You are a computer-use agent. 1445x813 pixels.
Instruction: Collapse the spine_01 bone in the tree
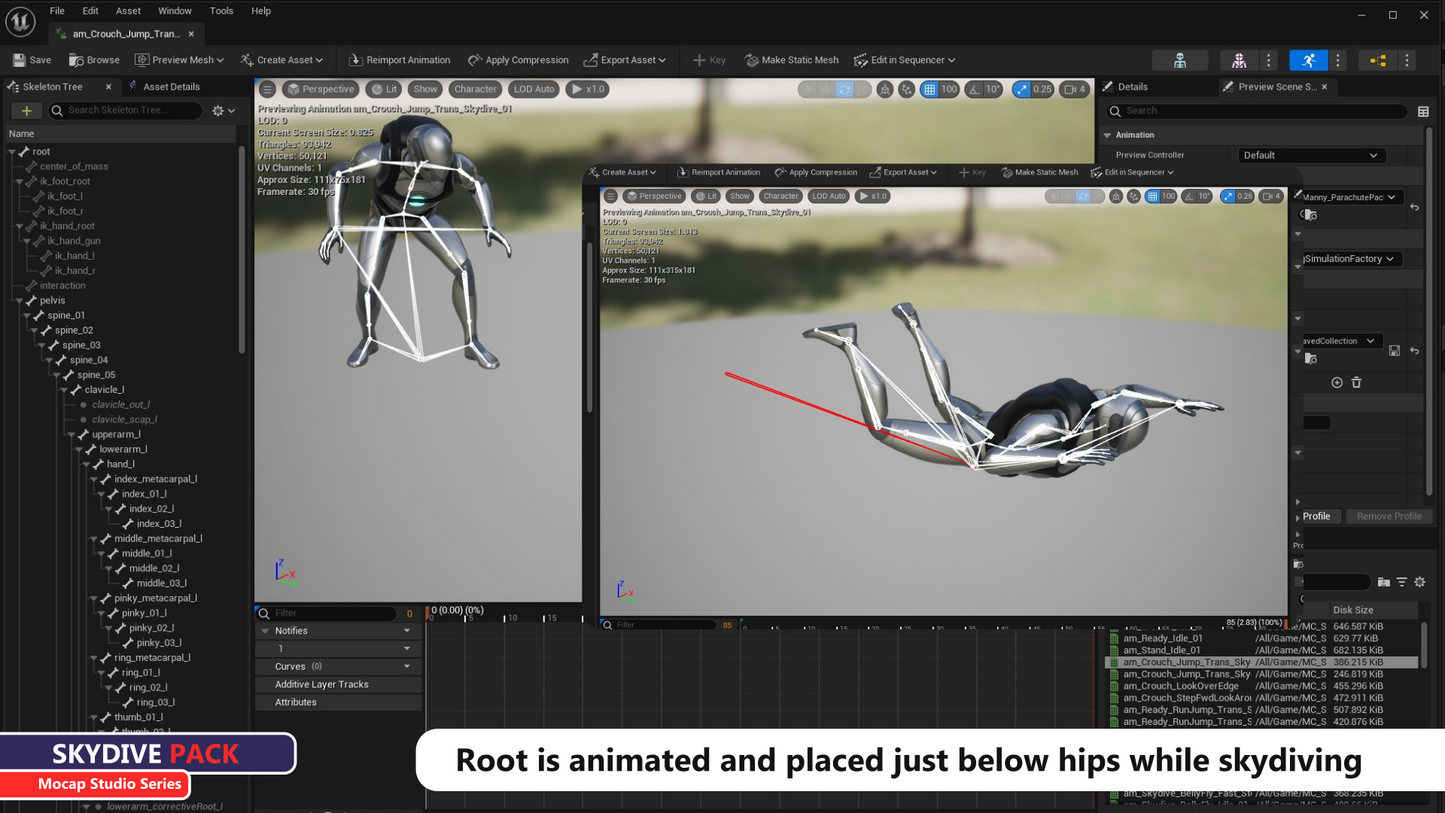point(27,315)
